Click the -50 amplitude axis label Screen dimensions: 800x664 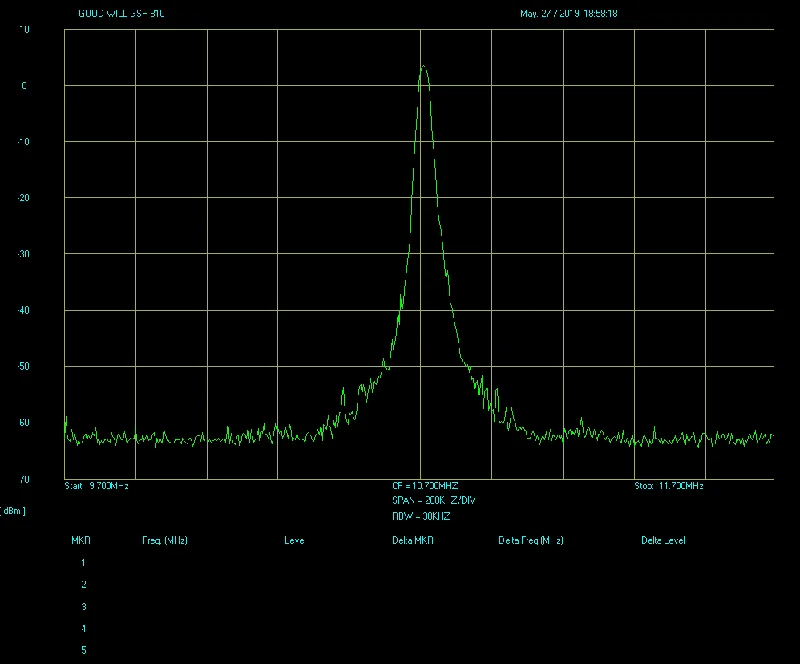(23, 366)
